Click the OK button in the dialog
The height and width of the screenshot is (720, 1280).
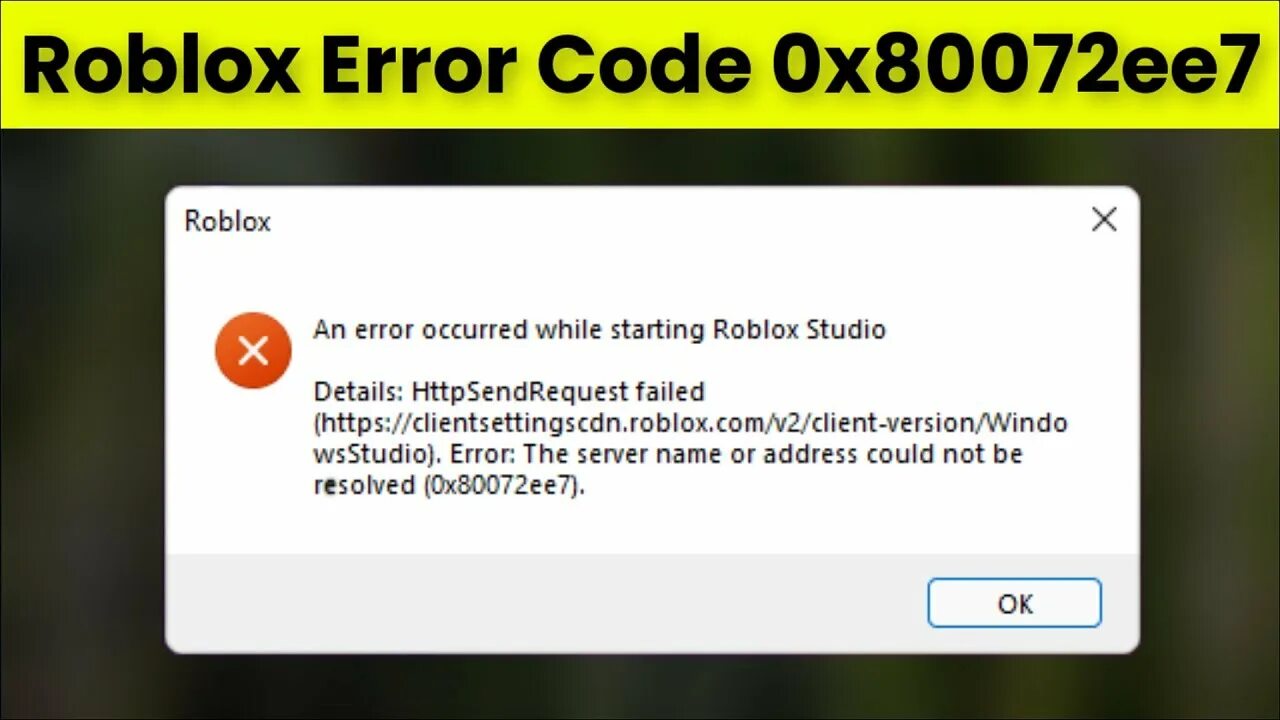click(x=1014, y=603)
